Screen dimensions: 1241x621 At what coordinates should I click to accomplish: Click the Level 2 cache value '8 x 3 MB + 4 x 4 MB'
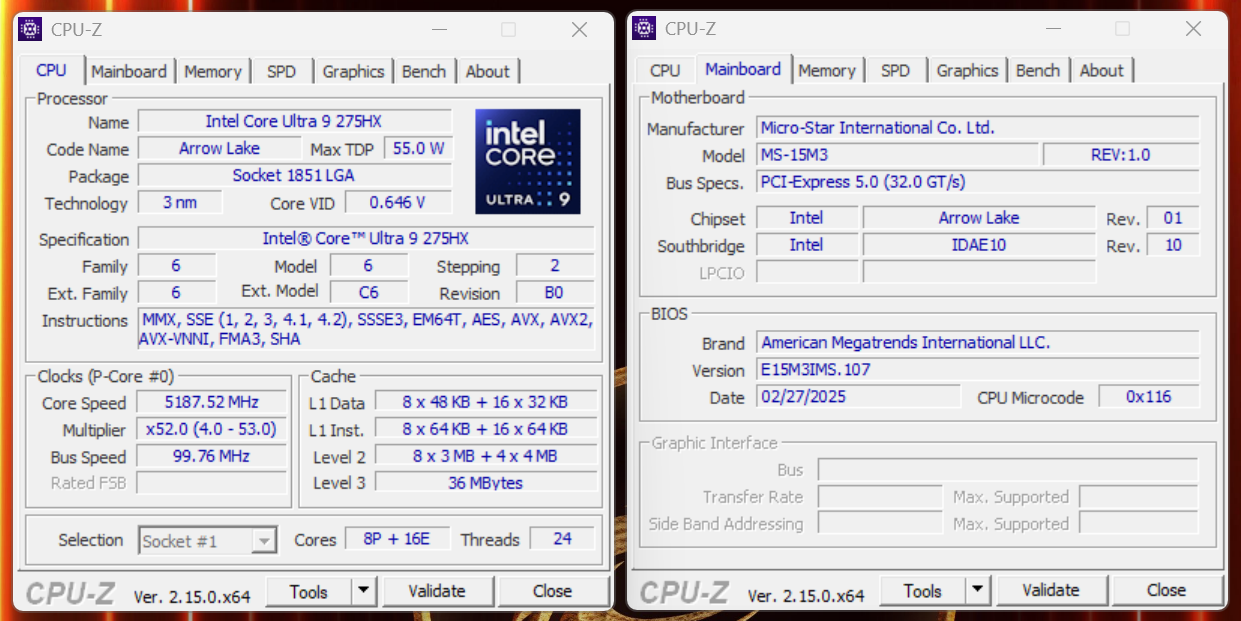[486, 456]
